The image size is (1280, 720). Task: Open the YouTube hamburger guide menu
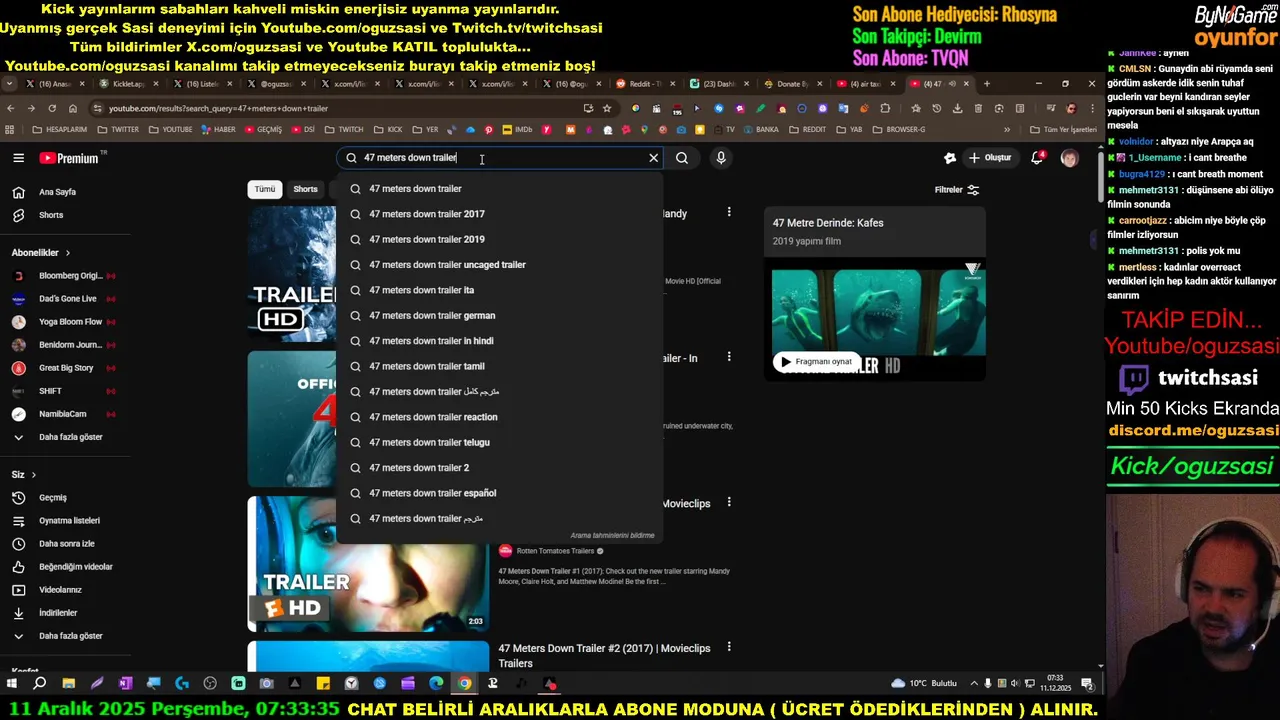18,158
